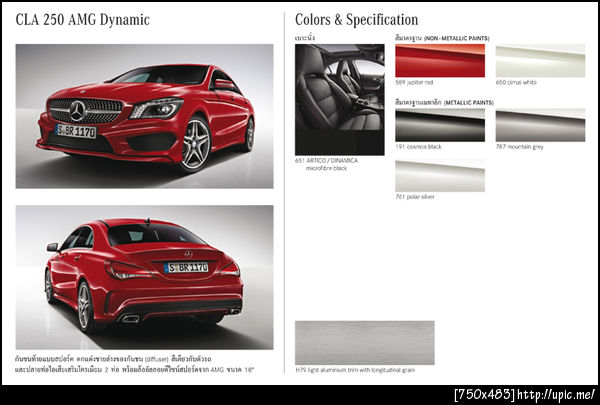Click the '651 ARTICO / DINAMICA' caption
Viewport: 600px width, 405px height.
click(326, 161)
